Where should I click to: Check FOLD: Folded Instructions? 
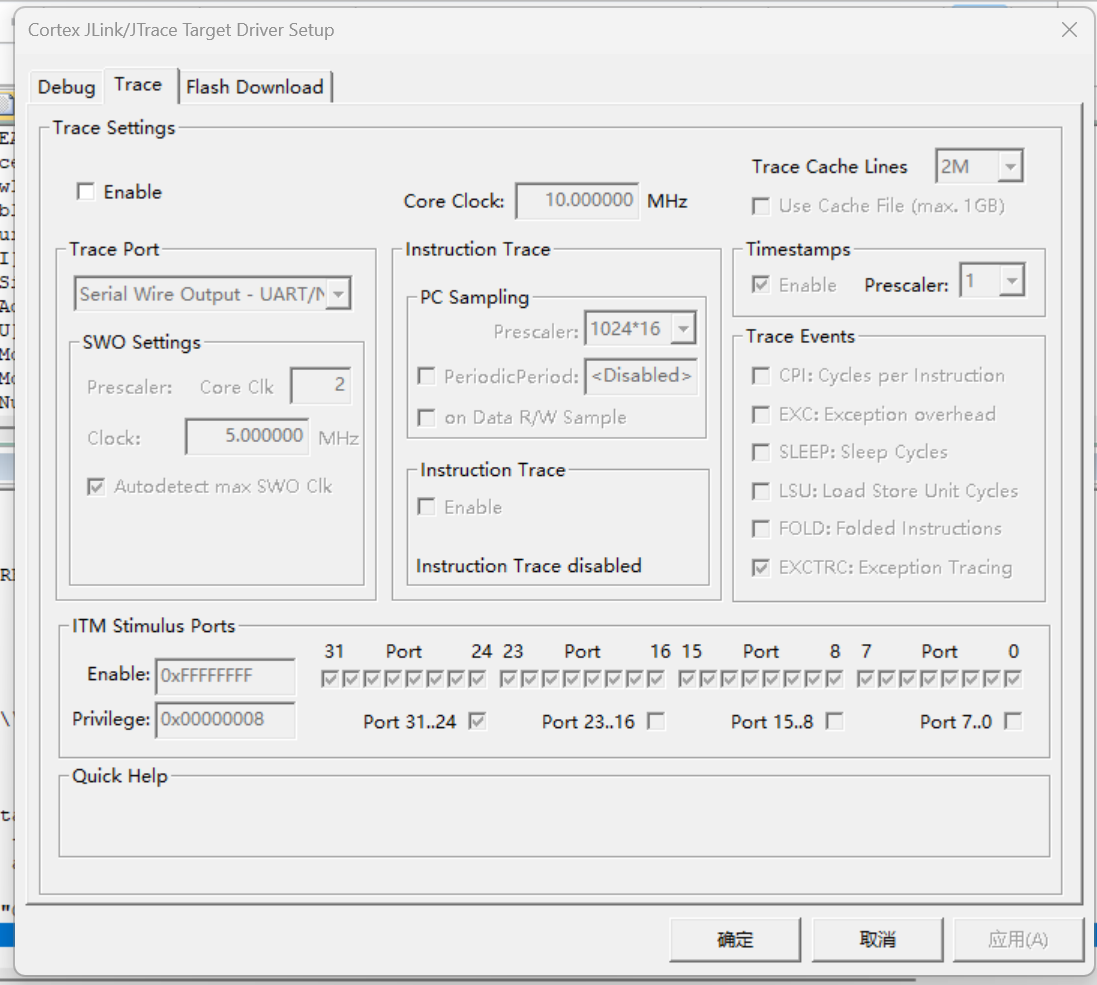(760, 528)
